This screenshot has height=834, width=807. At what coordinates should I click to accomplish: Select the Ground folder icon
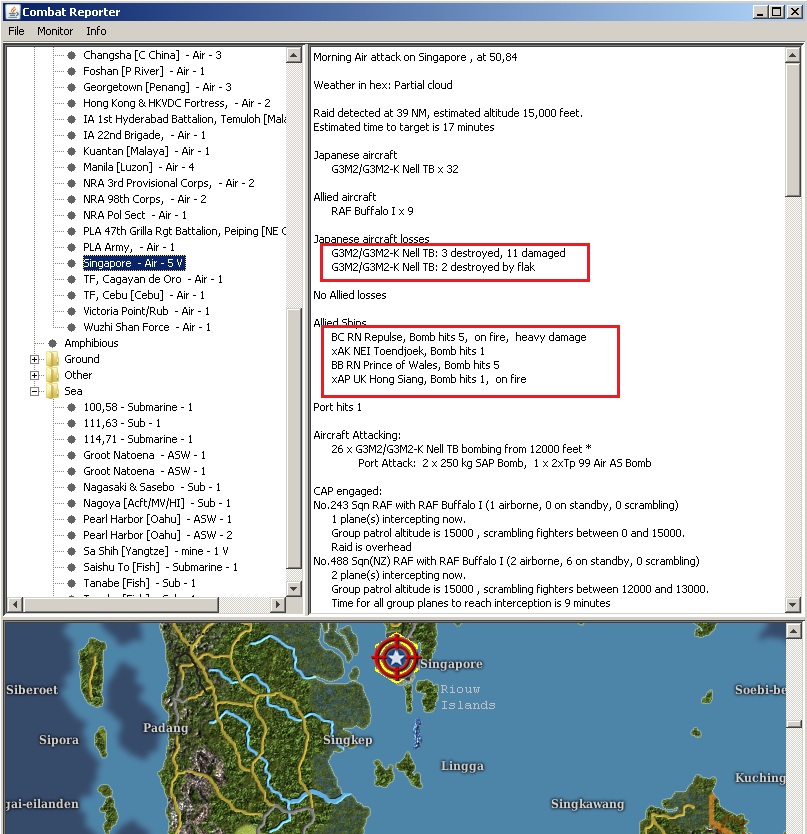point(53,359)
